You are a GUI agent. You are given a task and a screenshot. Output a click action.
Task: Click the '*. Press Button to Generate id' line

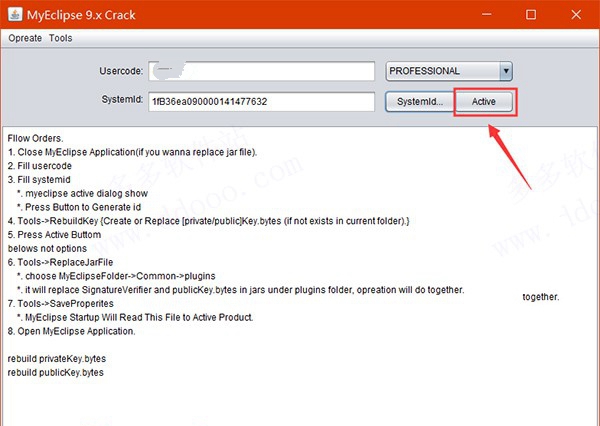pos(79,207)
